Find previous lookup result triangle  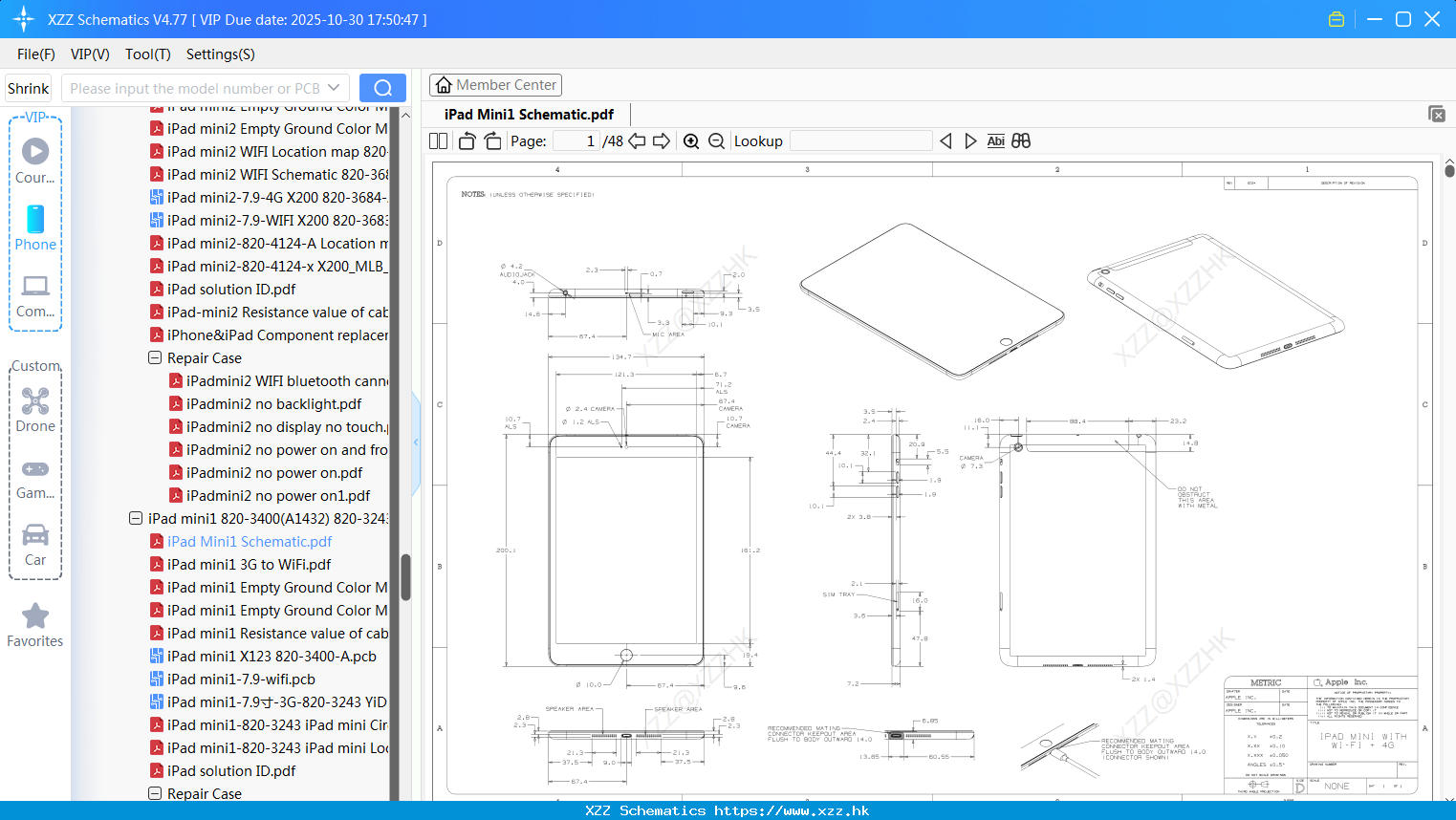(945, 141)
